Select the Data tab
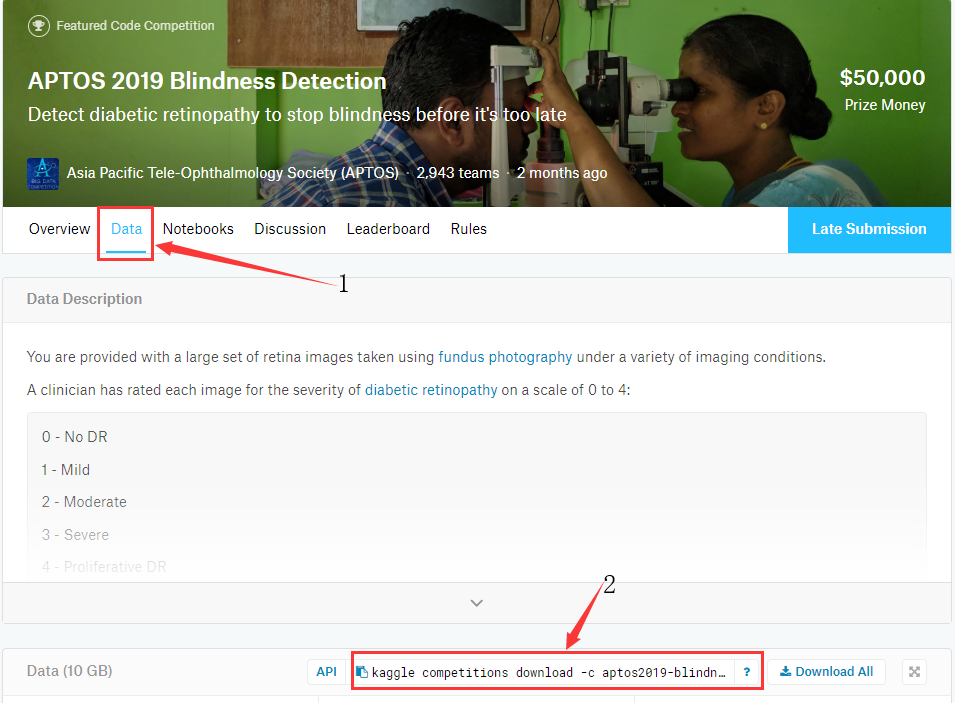Screen dimensions: 955x703 pos(126,229)
